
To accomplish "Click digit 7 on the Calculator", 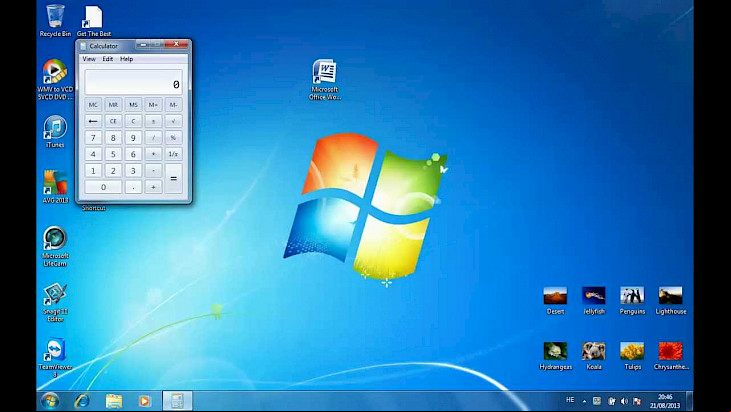I will click(x=93, y=137).
